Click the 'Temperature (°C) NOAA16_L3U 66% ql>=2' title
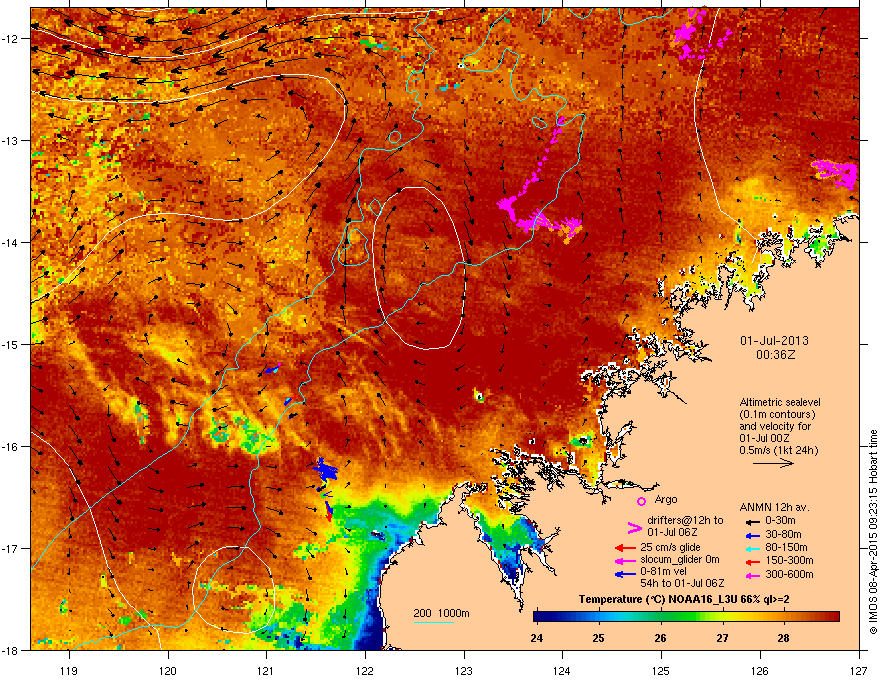880x680 pixels. pos(684,599)
